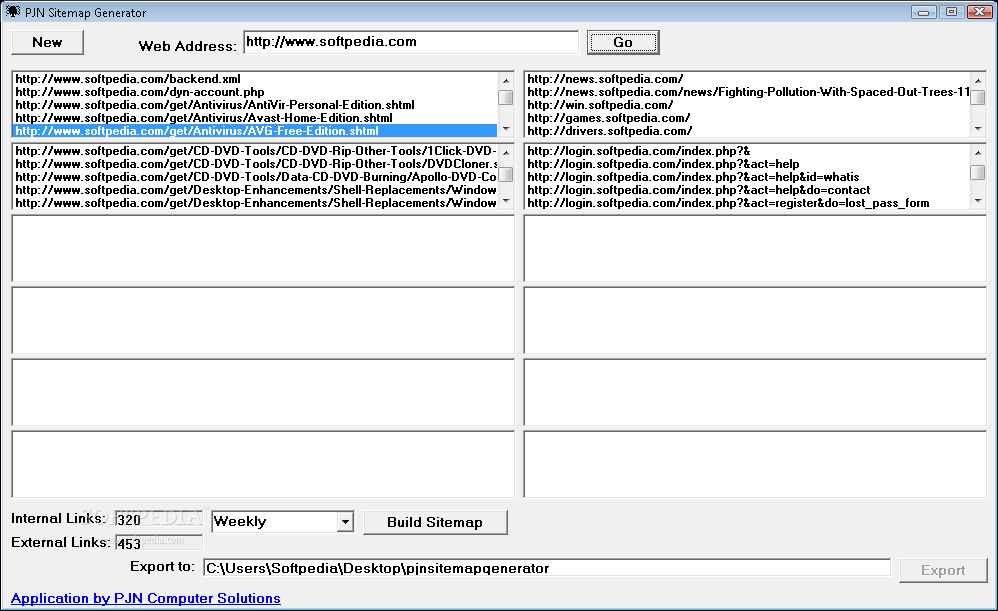Click scroll up arrow of backend.xml list
The image size is (998, 611).
pos(506,80)
